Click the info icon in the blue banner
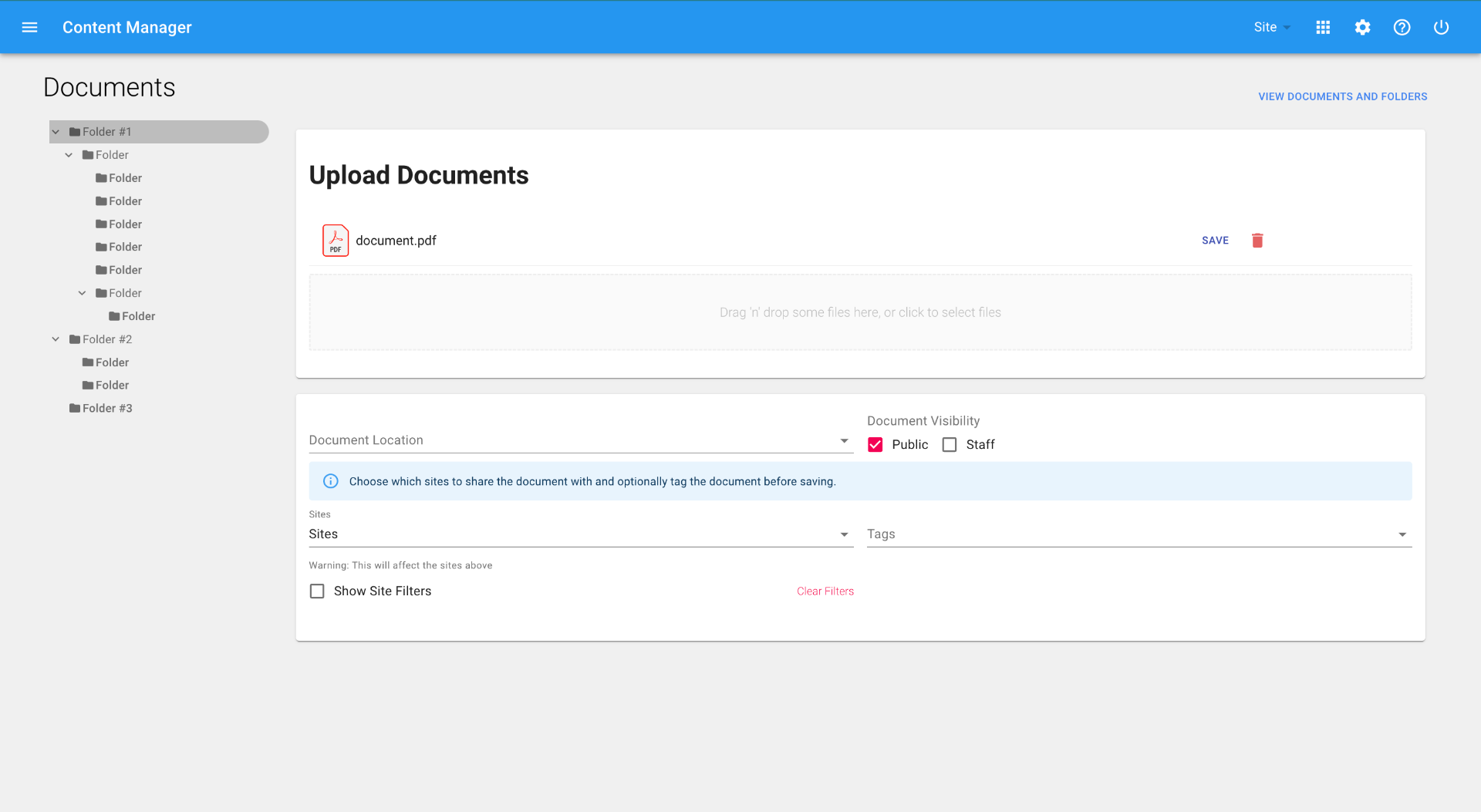 coord(331,481)
